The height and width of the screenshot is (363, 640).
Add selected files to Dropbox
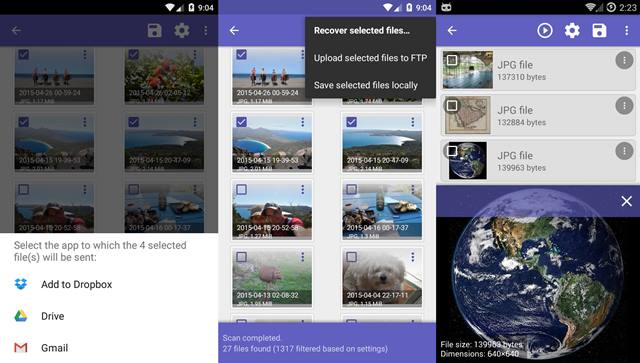click(x=76, y=284)
